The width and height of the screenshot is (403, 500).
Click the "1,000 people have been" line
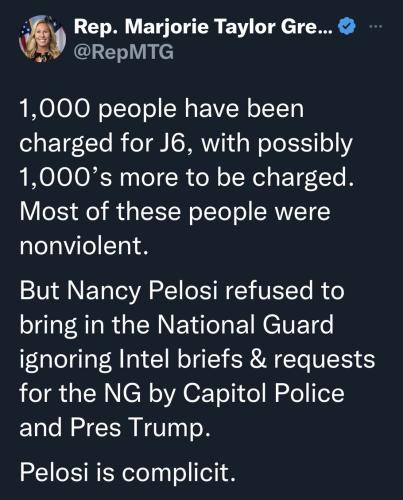pyautogui.click(x=162, y=109)
